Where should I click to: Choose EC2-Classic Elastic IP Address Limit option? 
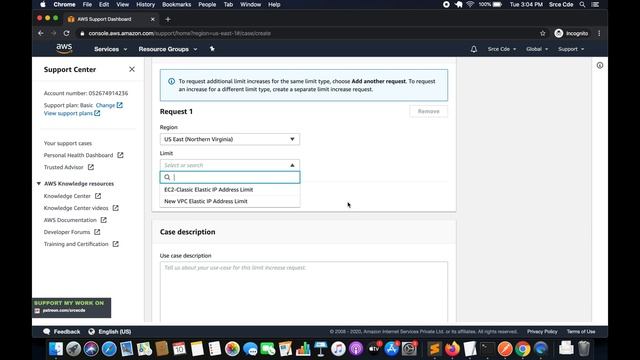coord(230,190)
